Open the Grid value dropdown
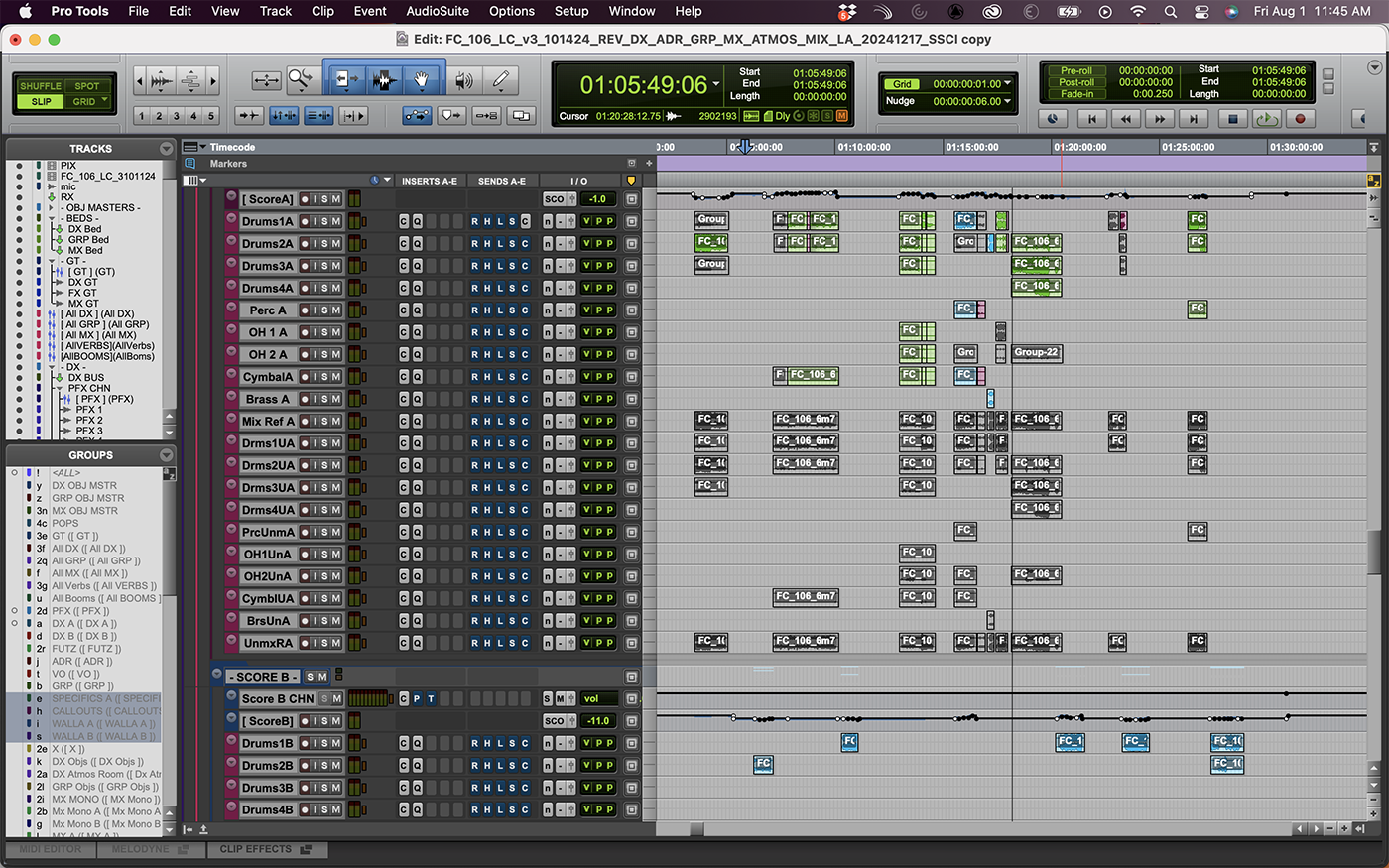 pyautogui.click(x=1008, y=84)
